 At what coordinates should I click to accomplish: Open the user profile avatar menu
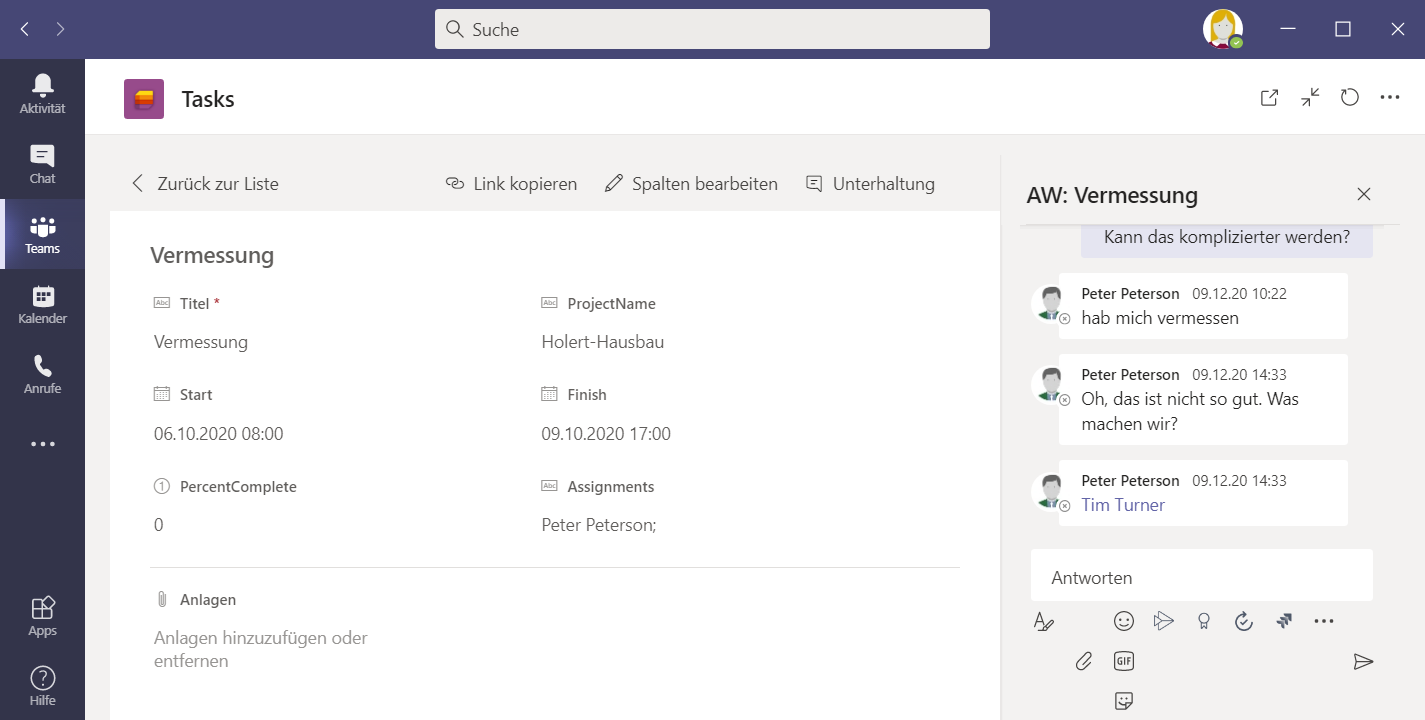click(x=1222, y=29)
